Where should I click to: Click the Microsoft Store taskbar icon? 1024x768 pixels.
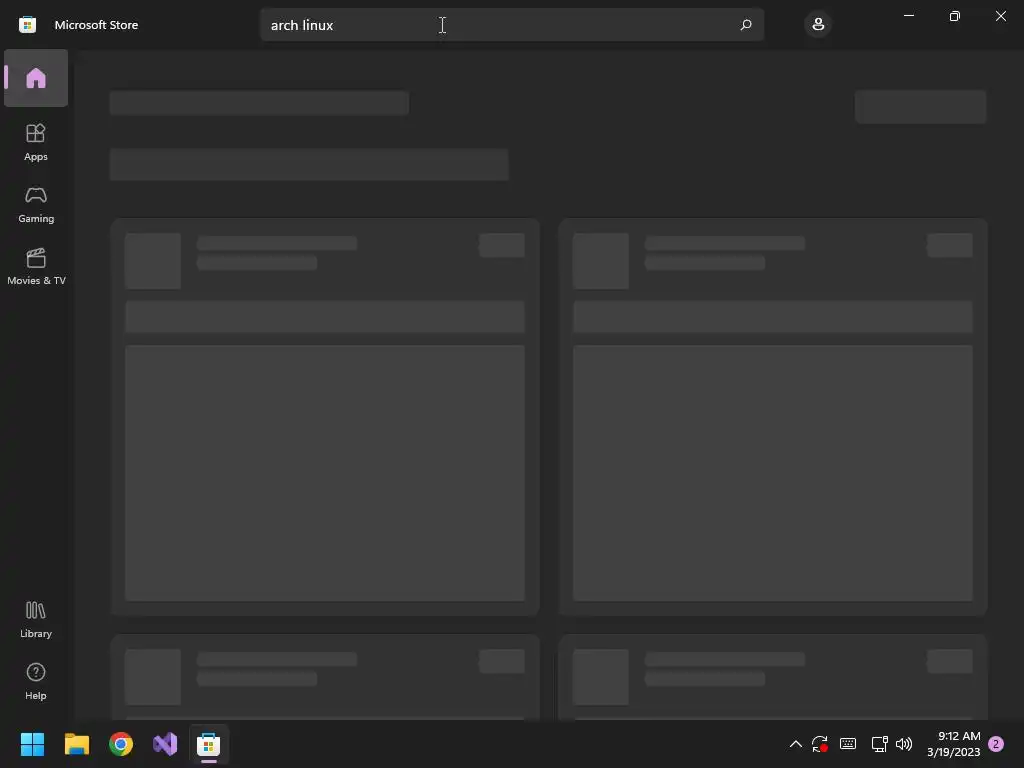coord(209,744)
